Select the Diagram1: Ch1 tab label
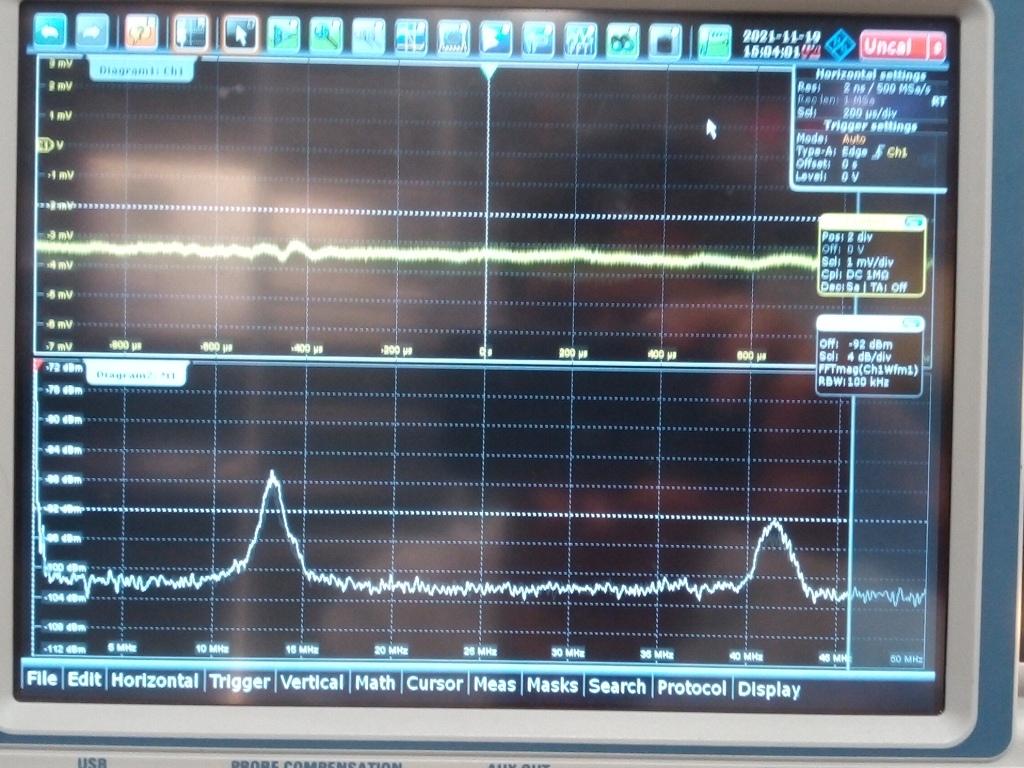This screenshot has width=1024, height=768. click(141, 71)
